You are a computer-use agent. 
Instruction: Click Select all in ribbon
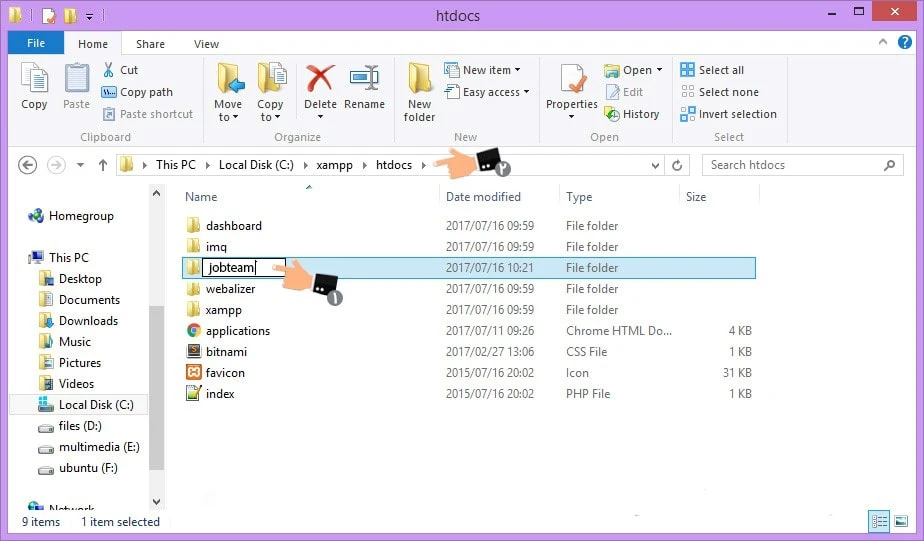click(712, 70)
